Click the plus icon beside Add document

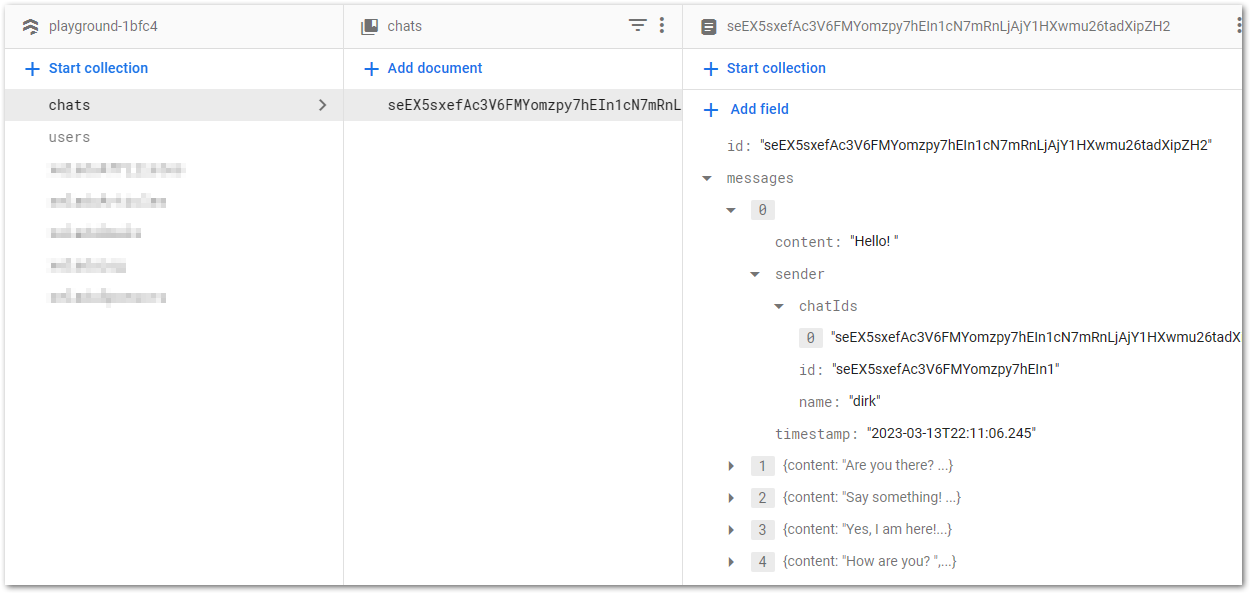click(371, 68)
